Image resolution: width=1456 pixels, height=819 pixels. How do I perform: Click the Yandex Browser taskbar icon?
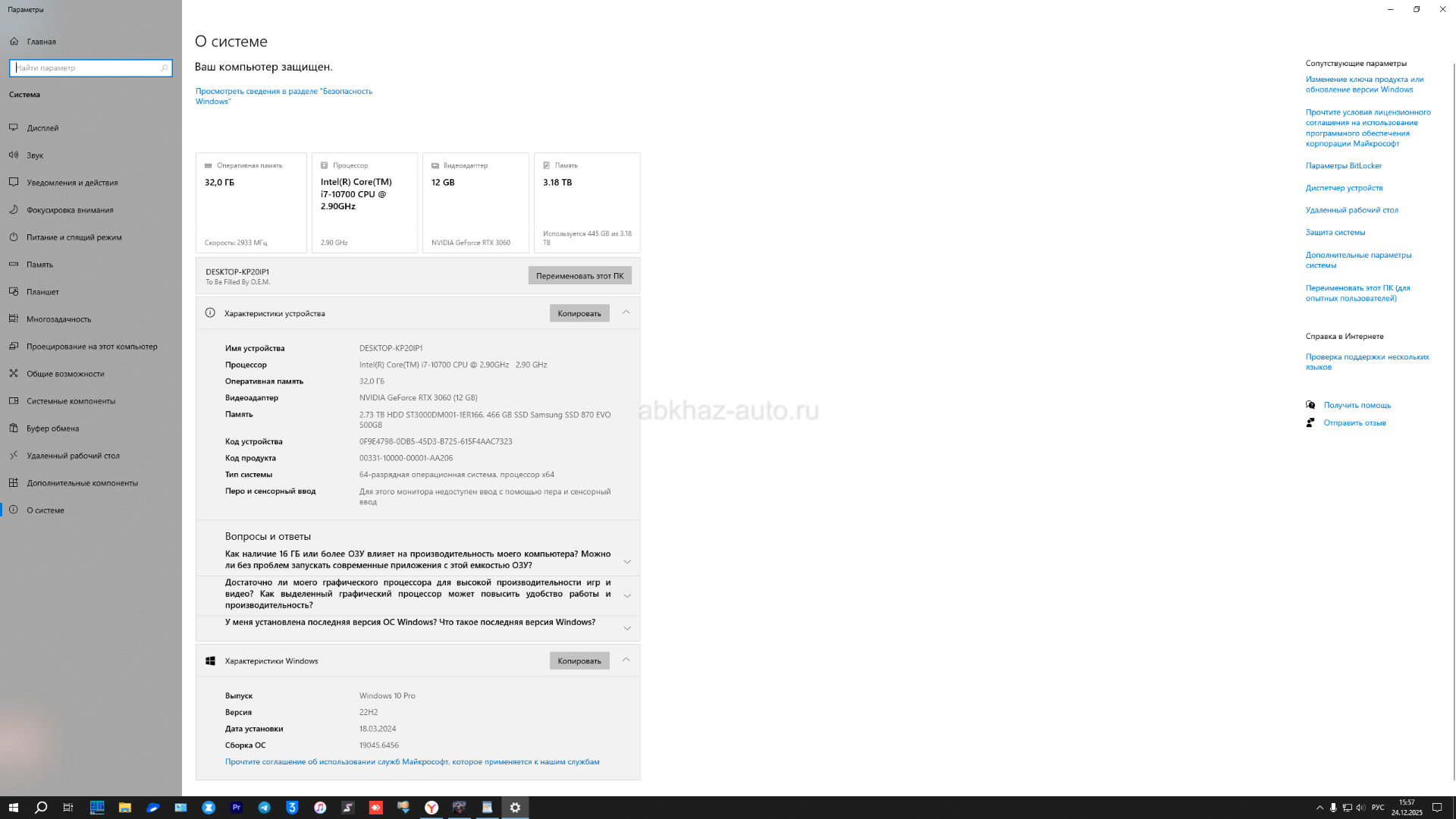(x=431, y=808)
